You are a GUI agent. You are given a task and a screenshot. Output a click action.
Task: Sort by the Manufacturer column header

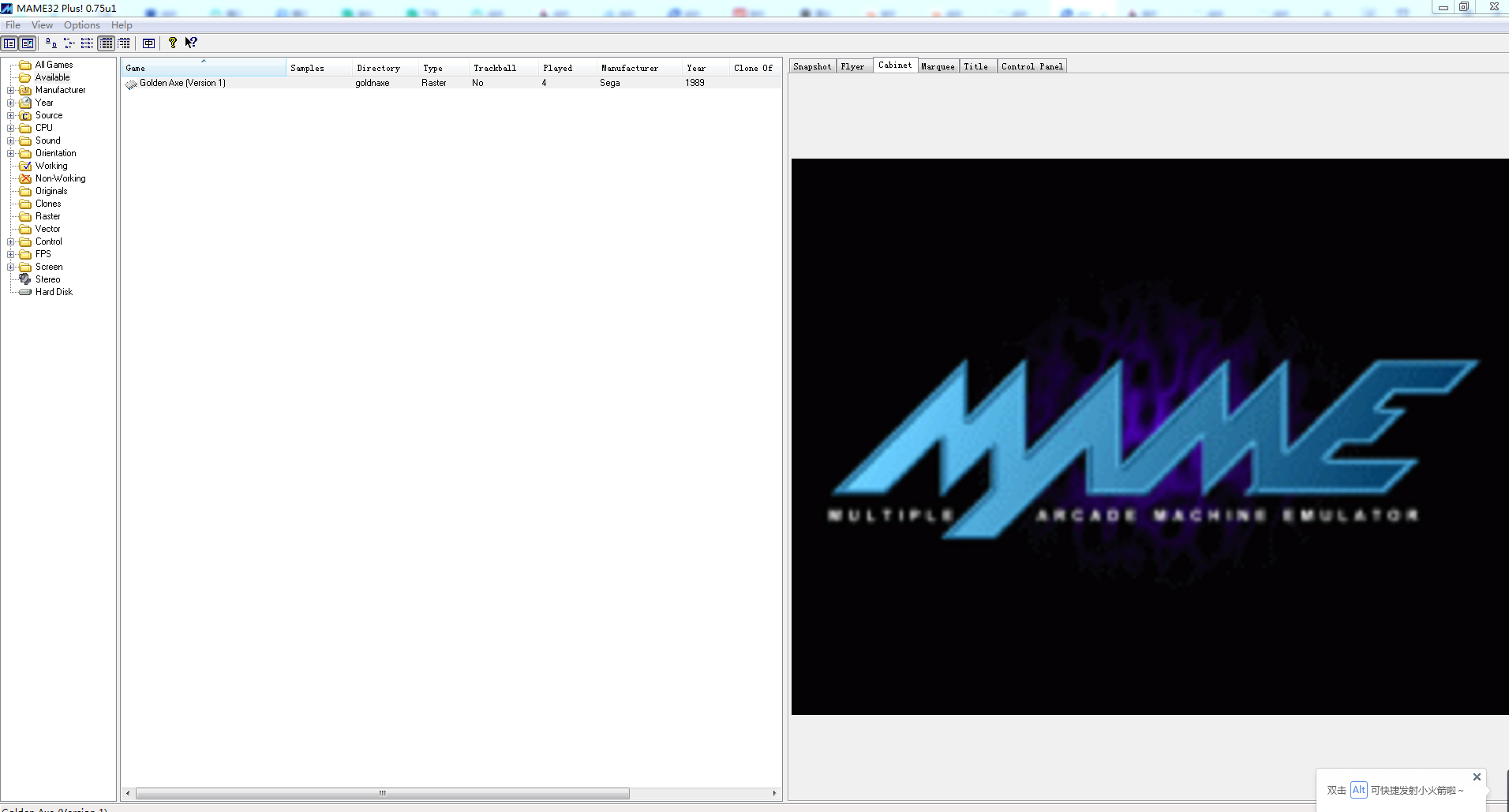[639, 68]
